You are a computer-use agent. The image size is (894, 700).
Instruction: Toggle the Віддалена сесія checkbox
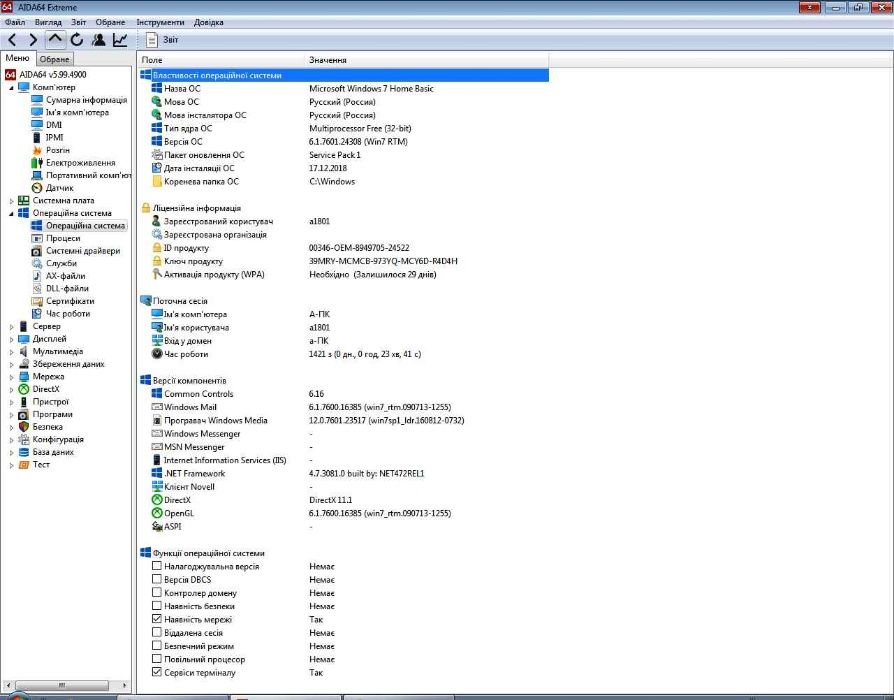157,632
